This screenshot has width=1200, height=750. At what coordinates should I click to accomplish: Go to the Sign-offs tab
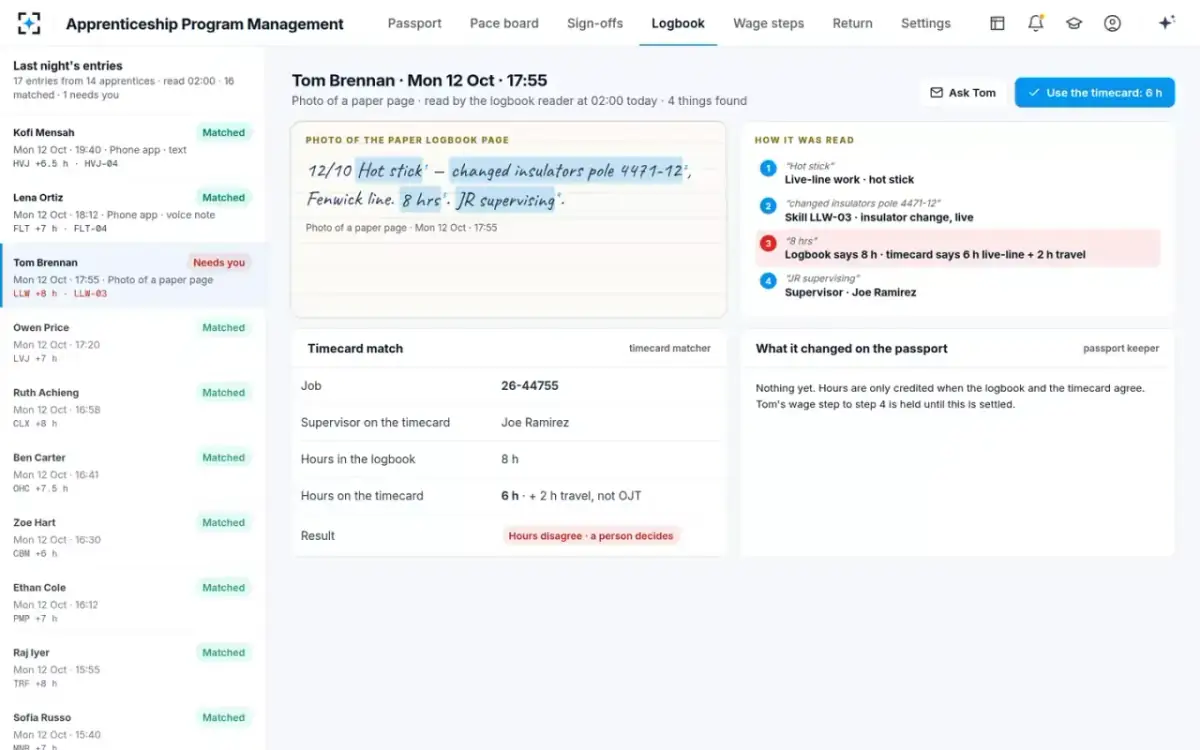(x=595, y=23)
